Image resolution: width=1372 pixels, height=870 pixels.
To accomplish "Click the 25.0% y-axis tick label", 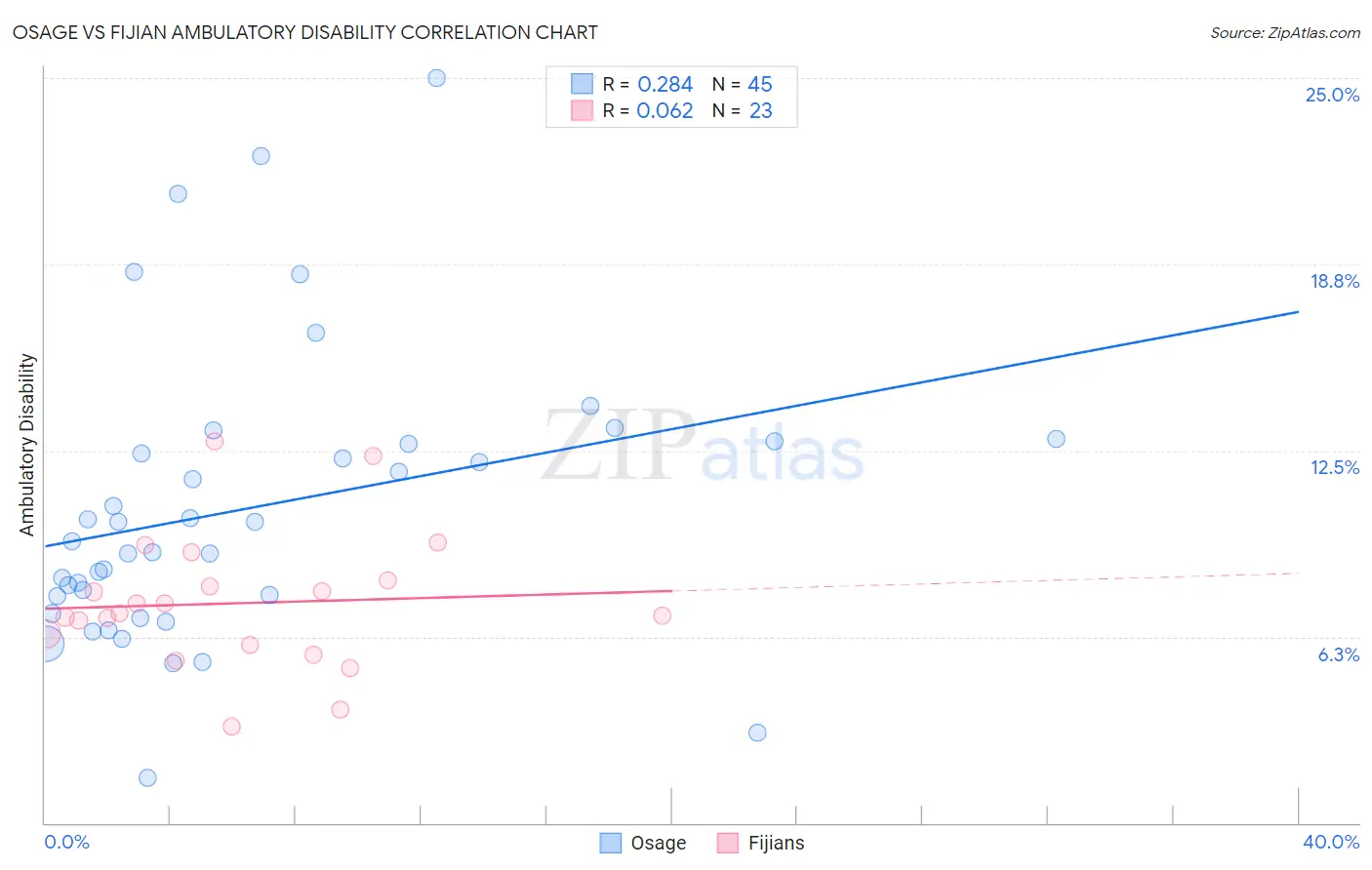I will coord(1332,95).
